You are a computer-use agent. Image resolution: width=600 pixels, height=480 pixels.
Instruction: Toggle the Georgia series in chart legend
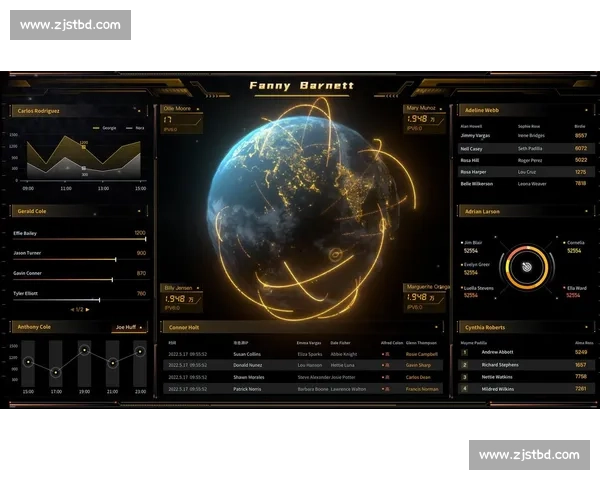click(105, 128)
